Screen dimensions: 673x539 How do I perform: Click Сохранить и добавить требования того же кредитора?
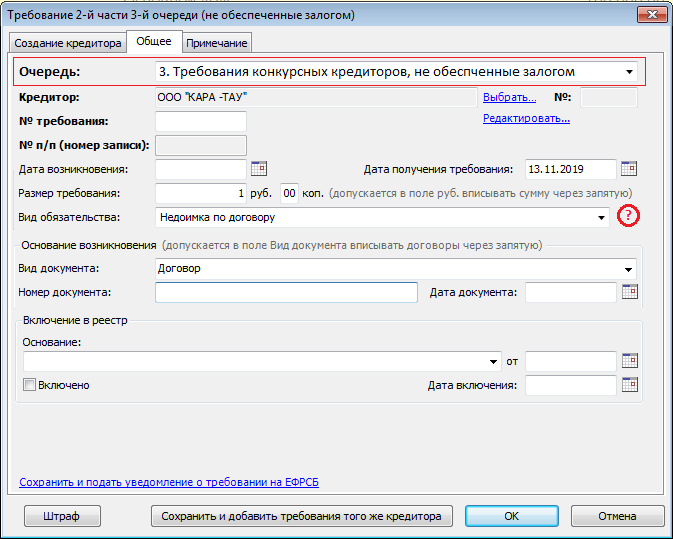[301, 516]
